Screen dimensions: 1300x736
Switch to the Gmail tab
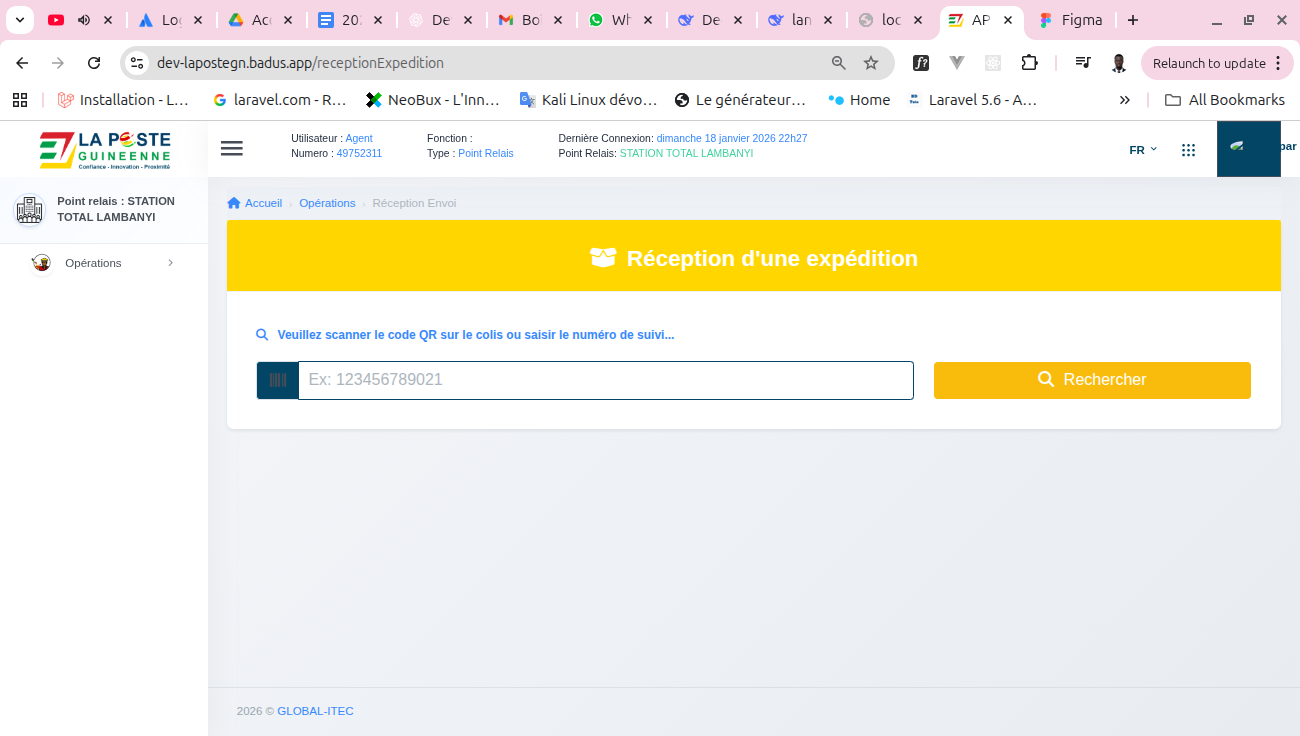click(x=520, y=20)
